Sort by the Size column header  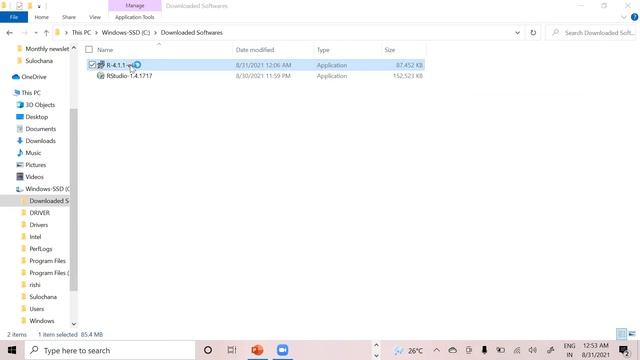(x=390, y=50)
